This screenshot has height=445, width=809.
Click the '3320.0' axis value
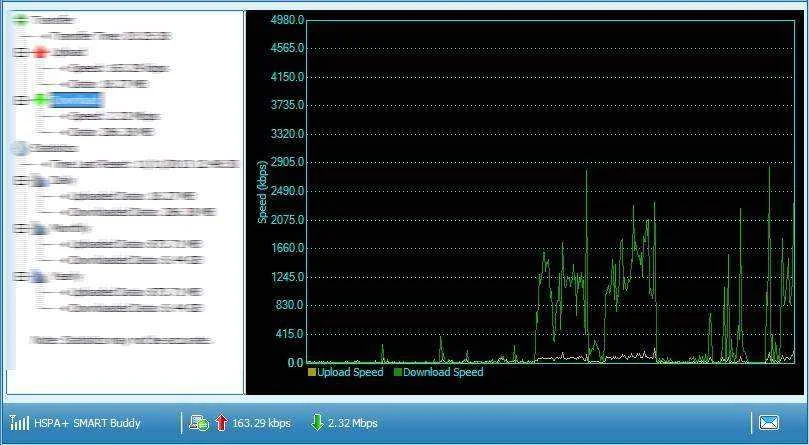pyautogui.click(x=286, y=134)
